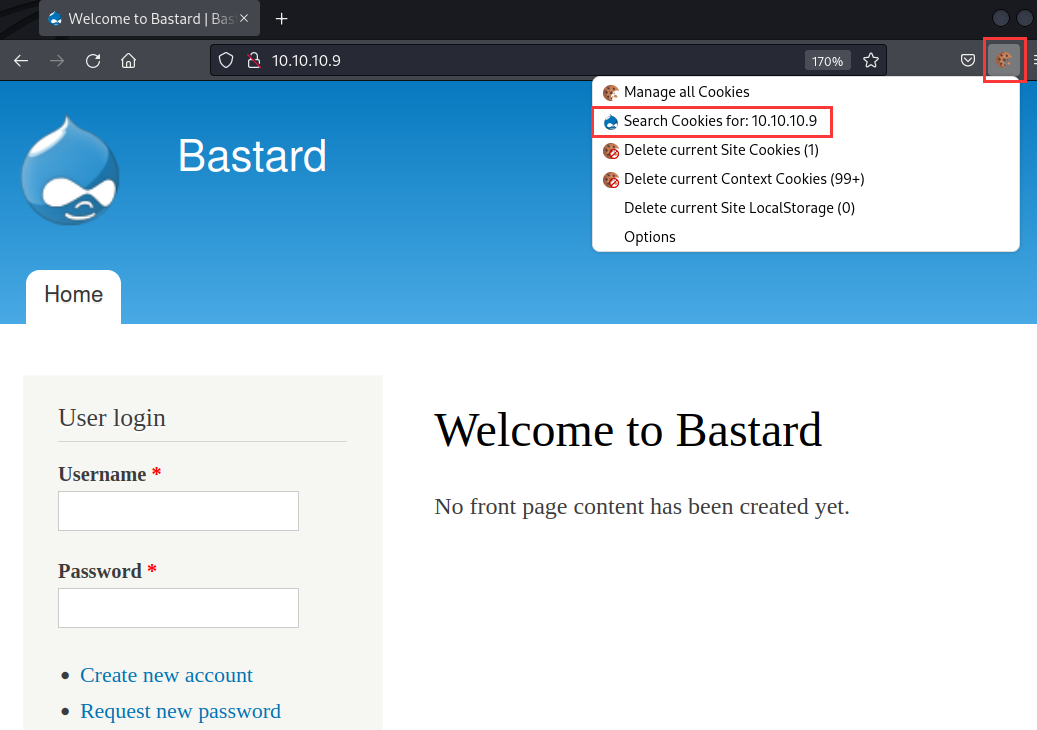Viewport: 1037px width, 730px height.
Task: Switch to the Home tab
Action: click(x=73, y=295)
